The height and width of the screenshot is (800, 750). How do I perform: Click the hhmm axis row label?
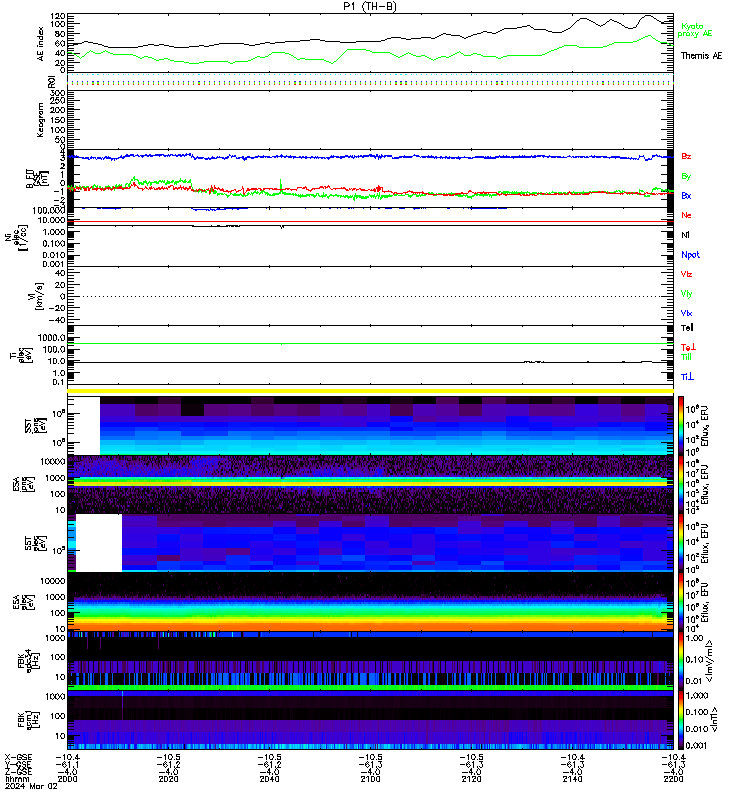(15, 779)
